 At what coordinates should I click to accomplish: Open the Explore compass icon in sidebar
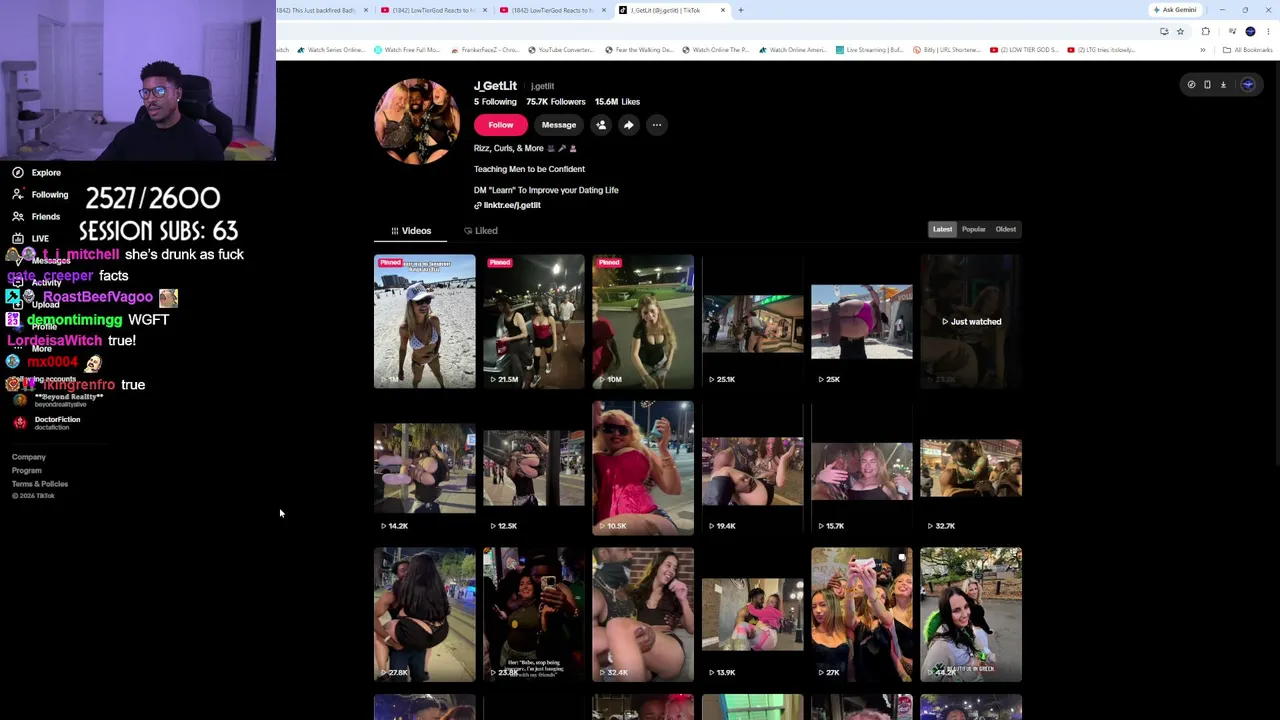point(18,173)
